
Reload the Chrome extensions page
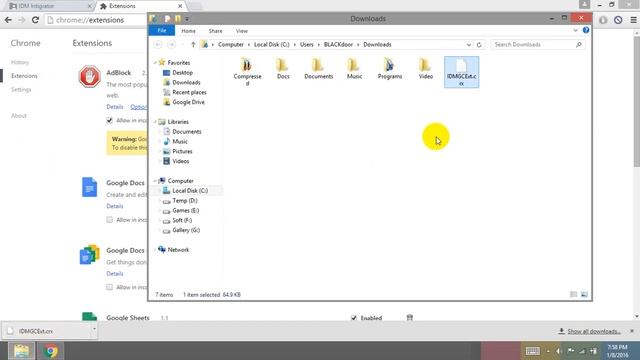(x=36, y=20)
